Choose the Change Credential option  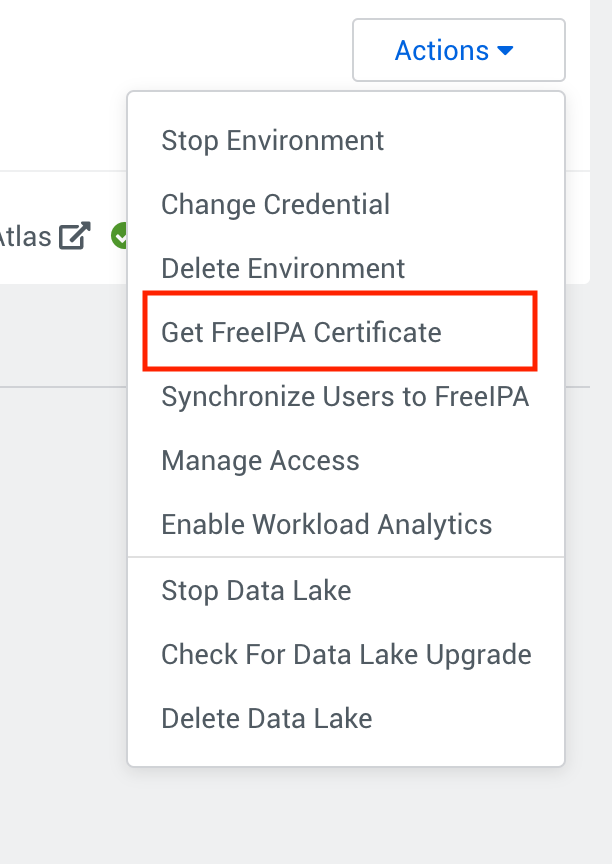click(x=275, y=205)
